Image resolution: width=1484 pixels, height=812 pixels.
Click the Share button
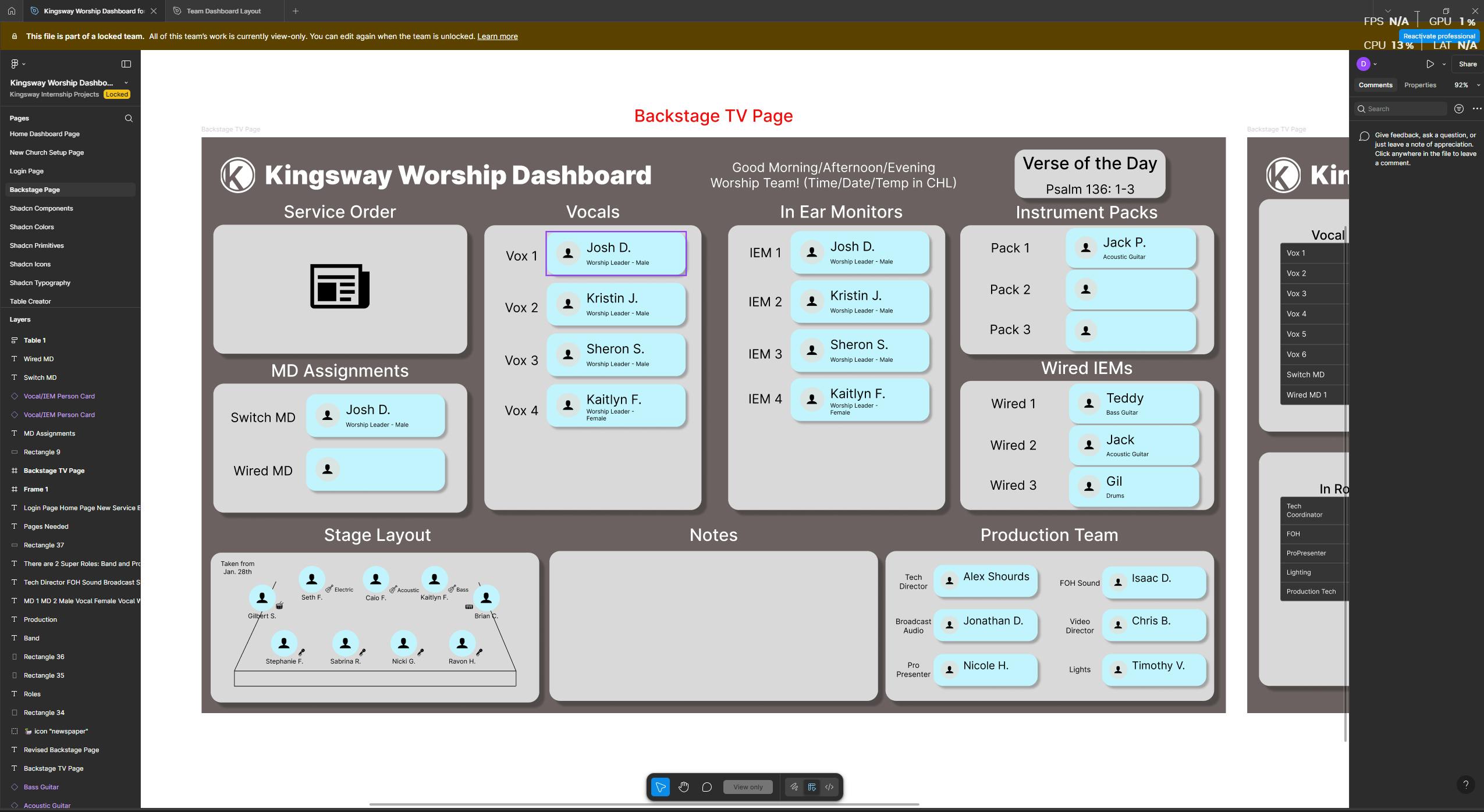tap(1467, 64)
